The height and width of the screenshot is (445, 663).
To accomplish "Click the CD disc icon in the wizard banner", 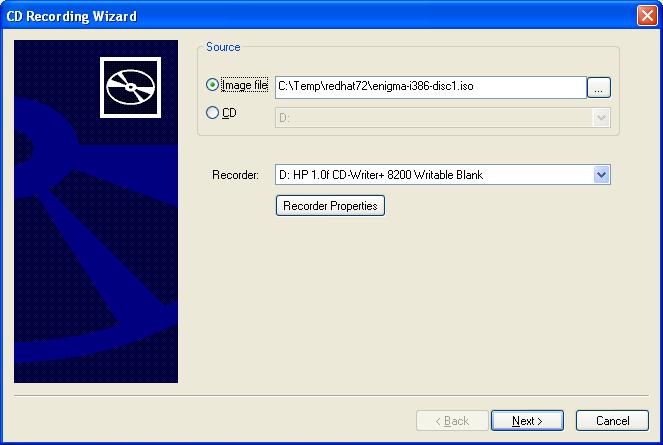I will click(x=131, y=87).
